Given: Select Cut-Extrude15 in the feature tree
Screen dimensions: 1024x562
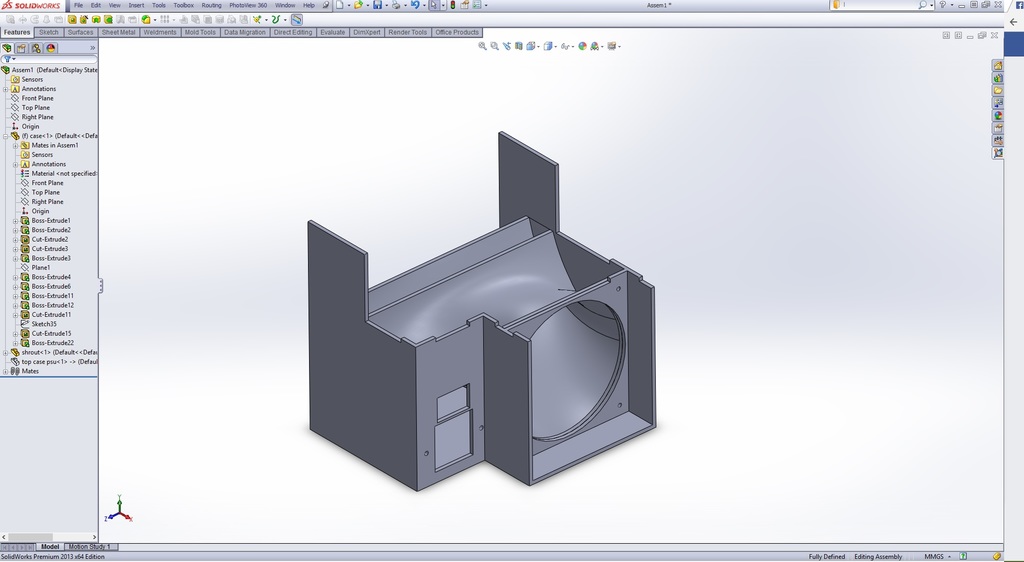Looking at the screenshot, I should click(x=51, y=333).
